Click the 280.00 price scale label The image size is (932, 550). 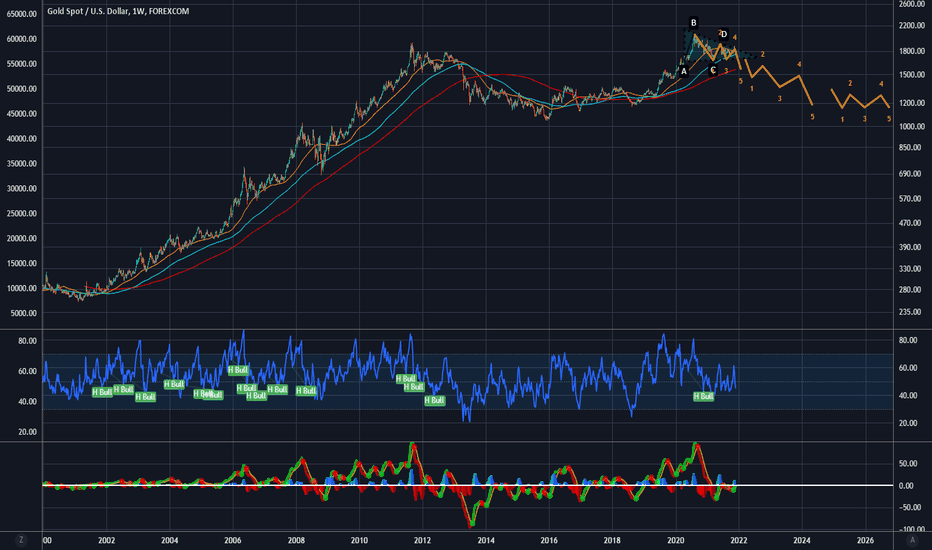(912, 290)
